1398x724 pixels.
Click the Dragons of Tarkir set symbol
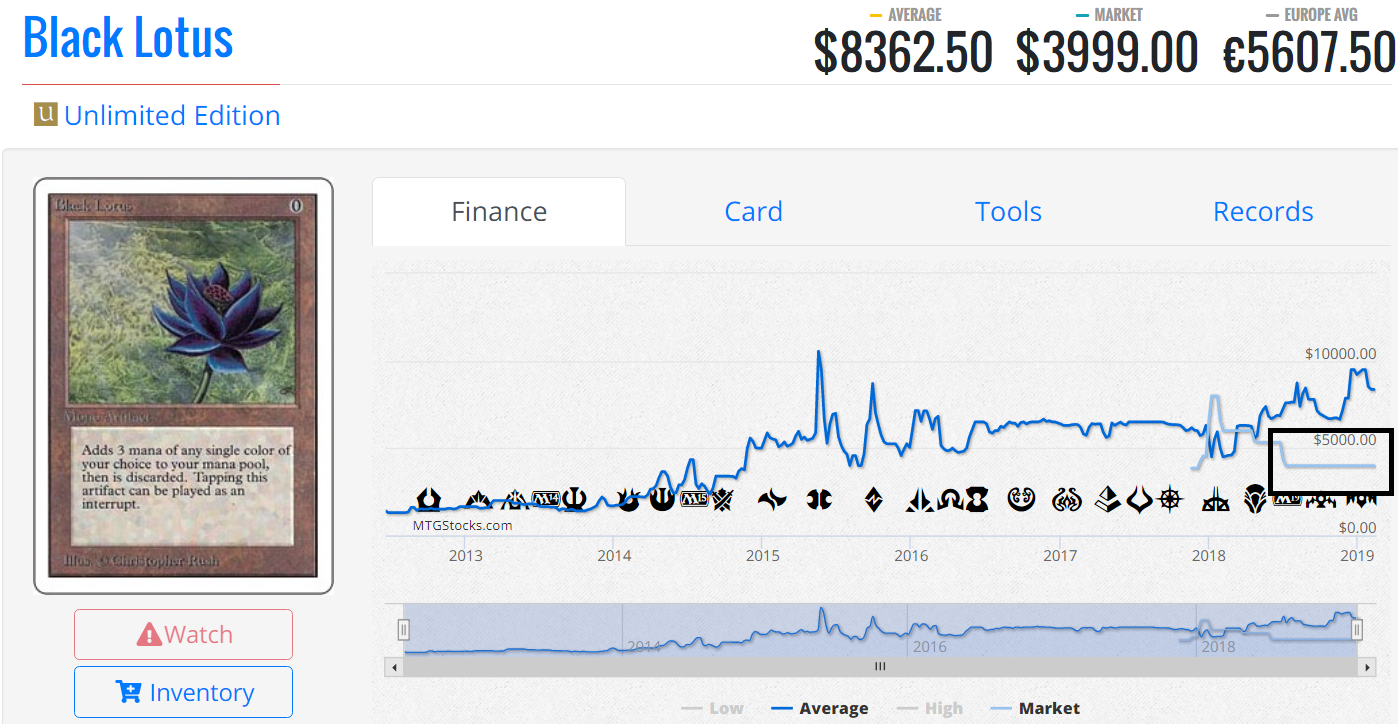pos(820,498)
